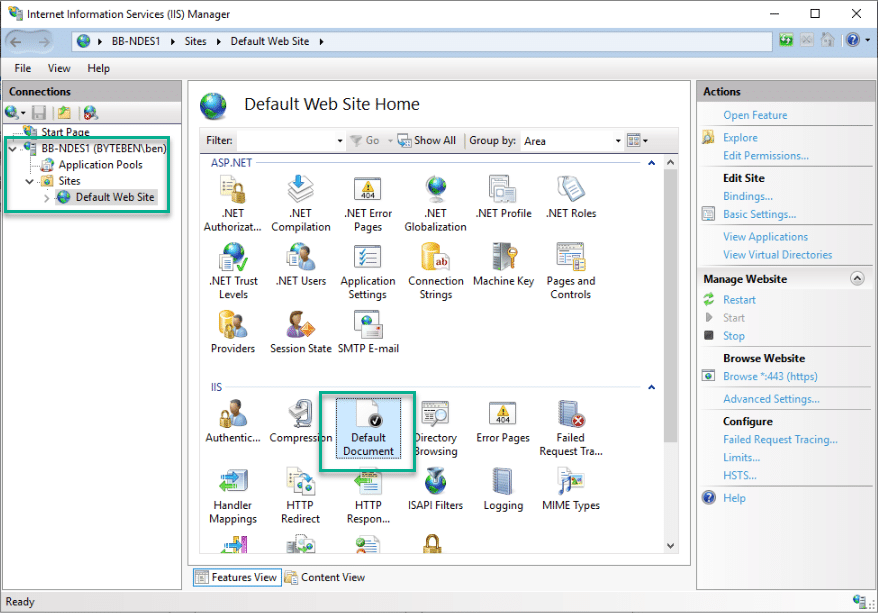Open the ISAPI Filters feature

pyautogui.click(x=436, y=489)
